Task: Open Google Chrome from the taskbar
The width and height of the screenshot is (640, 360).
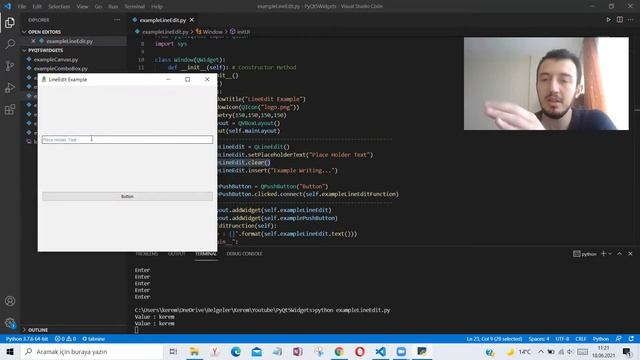Action: click(x=339, y=351)
